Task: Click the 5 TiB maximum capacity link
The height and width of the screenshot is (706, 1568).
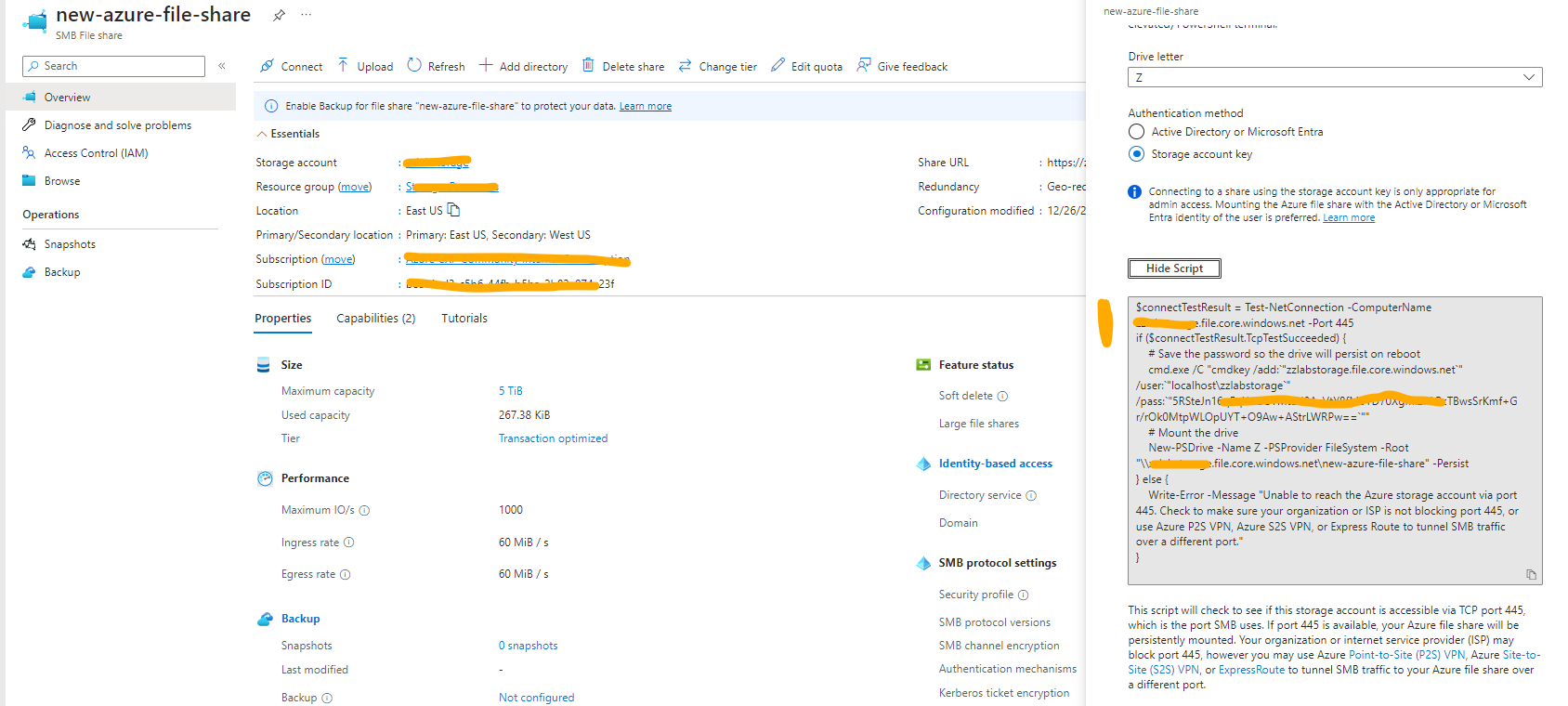Action: pyautogui.click(x=511, y=391)
